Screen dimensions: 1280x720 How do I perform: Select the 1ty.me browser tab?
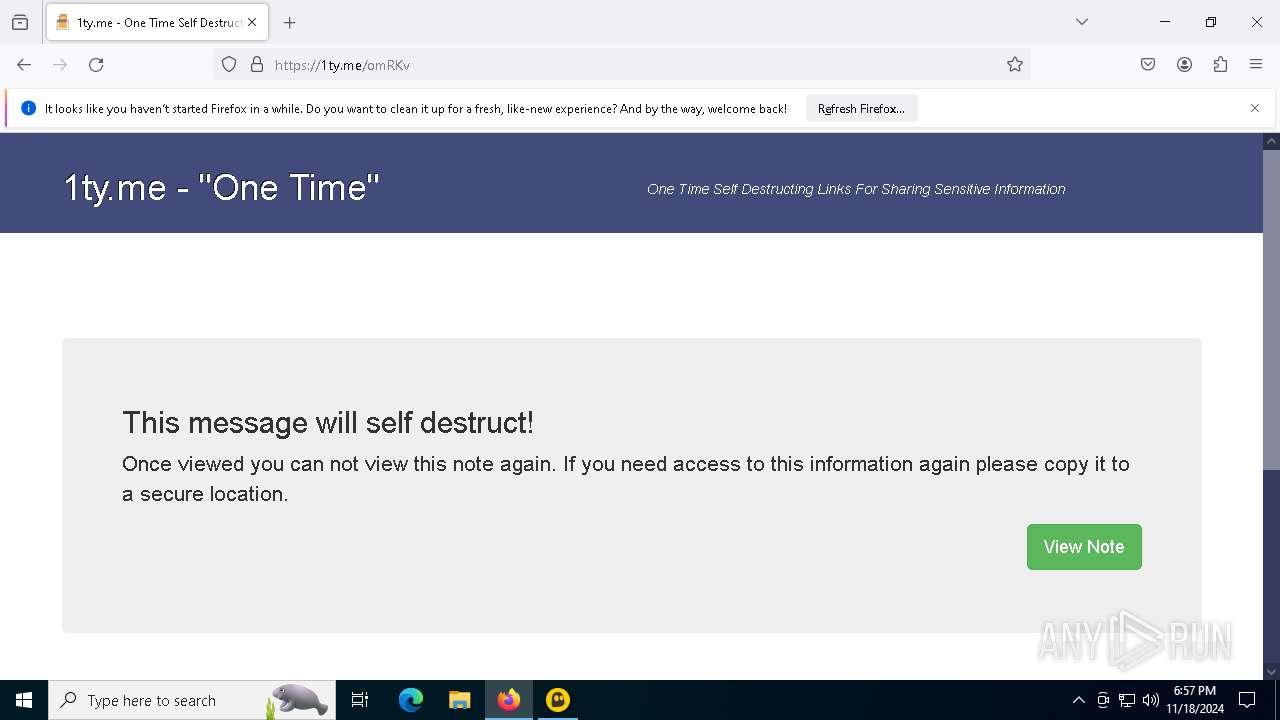155,22
